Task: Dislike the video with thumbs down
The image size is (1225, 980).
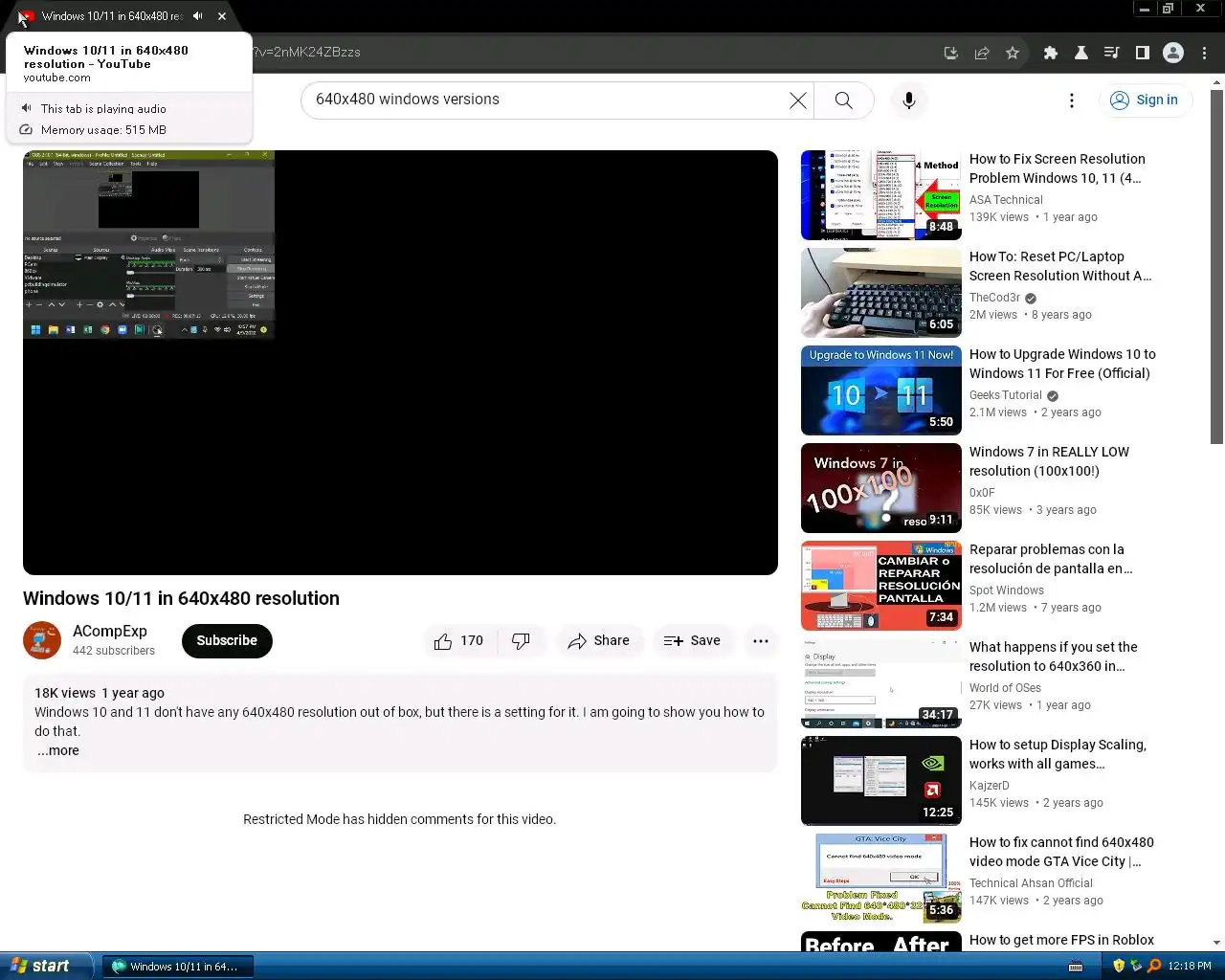Action: (x=521, y=640)
